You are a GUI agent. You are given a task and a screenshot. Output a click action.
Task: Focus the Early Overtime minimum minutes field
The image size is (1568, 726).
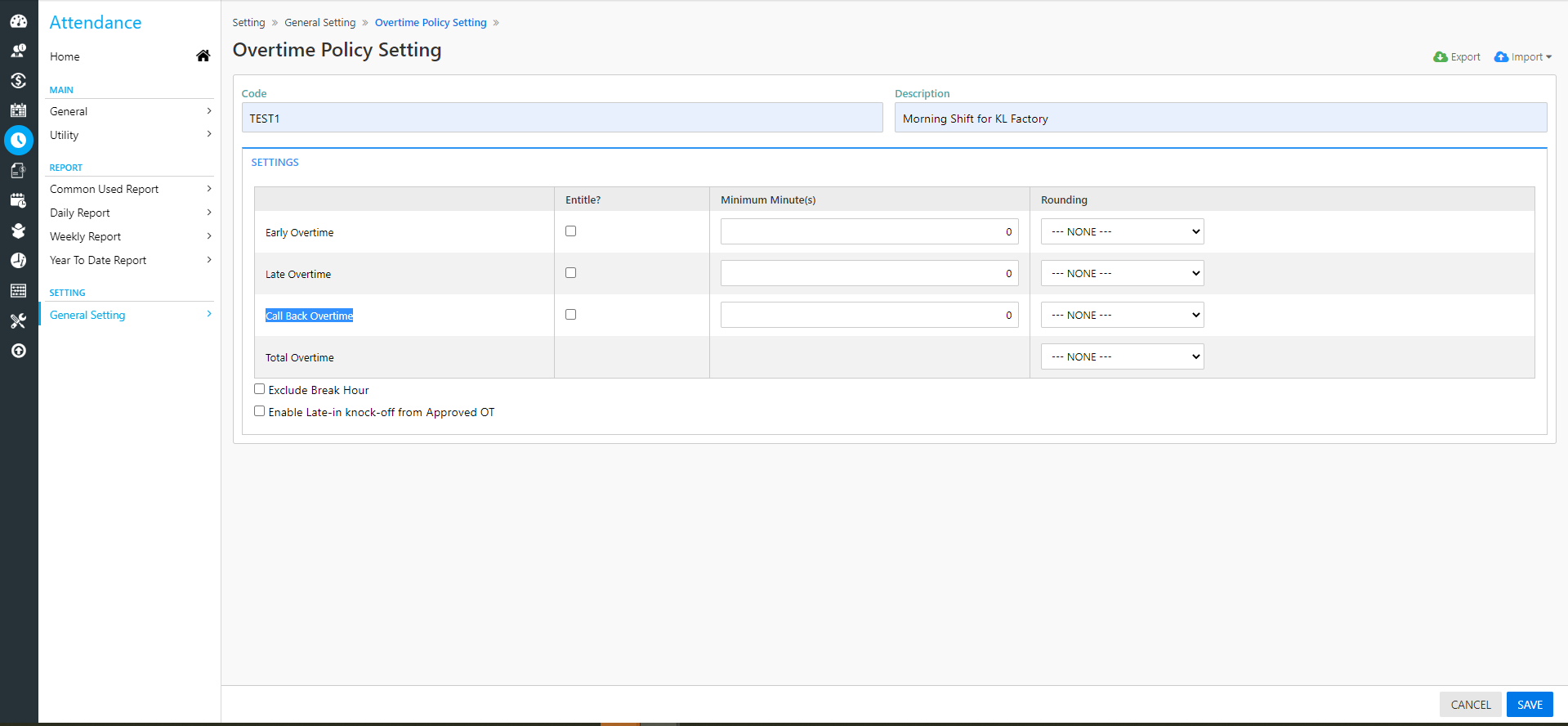pos(869,231)
